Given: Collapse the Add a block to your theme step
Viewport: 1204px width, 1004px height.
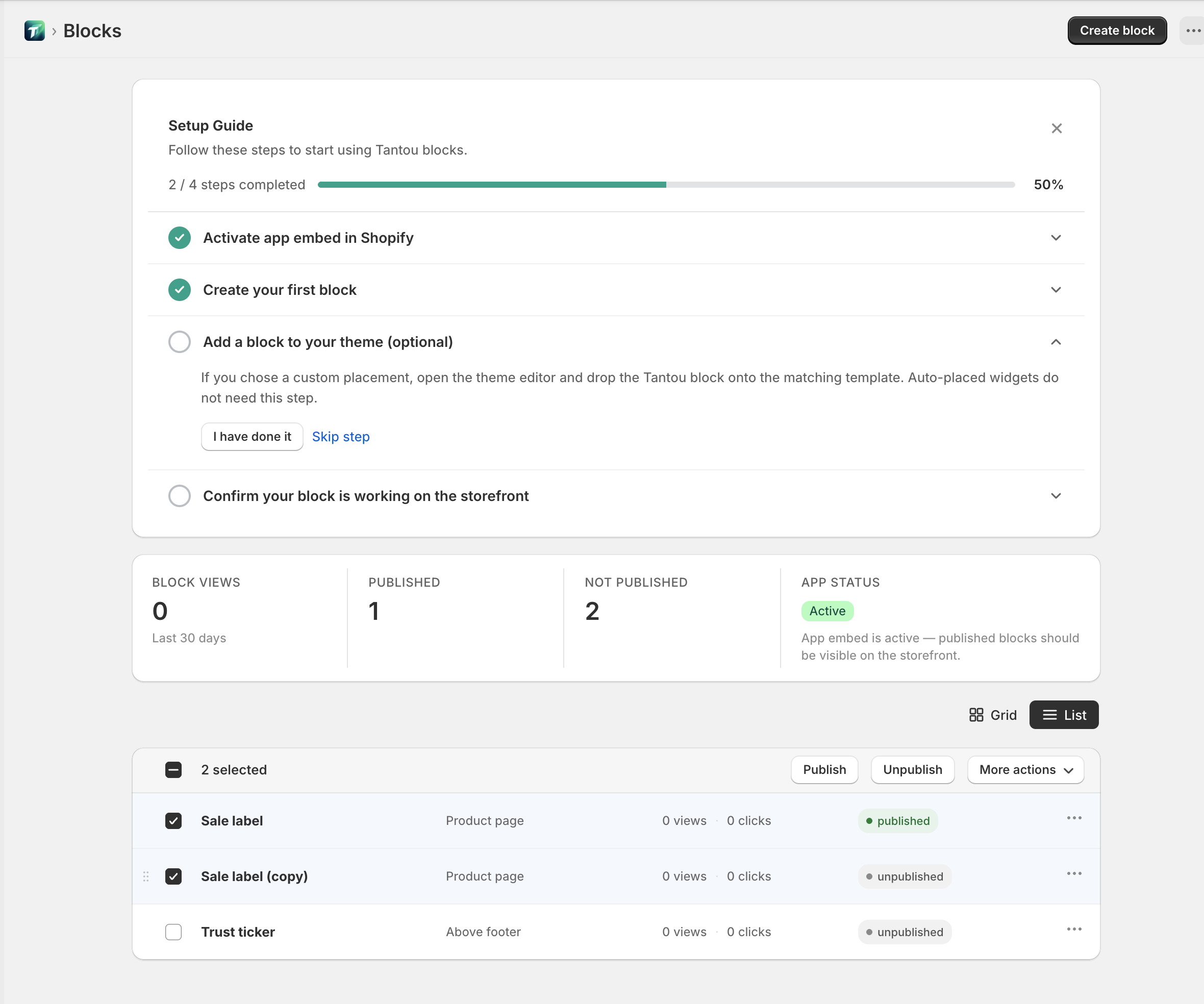Looking at the screenshot, I should tap(1056, 342).
